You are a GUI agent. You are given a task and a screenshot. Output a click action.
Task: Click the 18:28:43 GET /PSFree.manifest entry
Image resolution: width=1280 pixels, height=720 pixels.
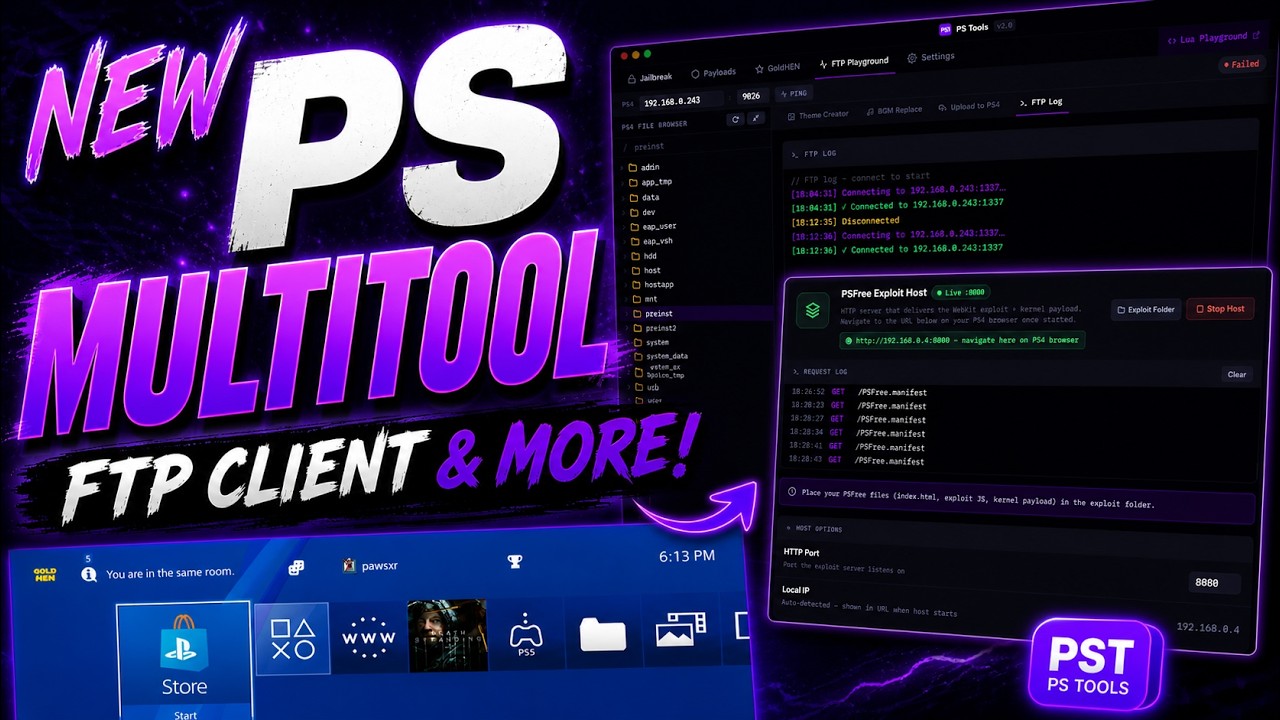pos(856,460)
